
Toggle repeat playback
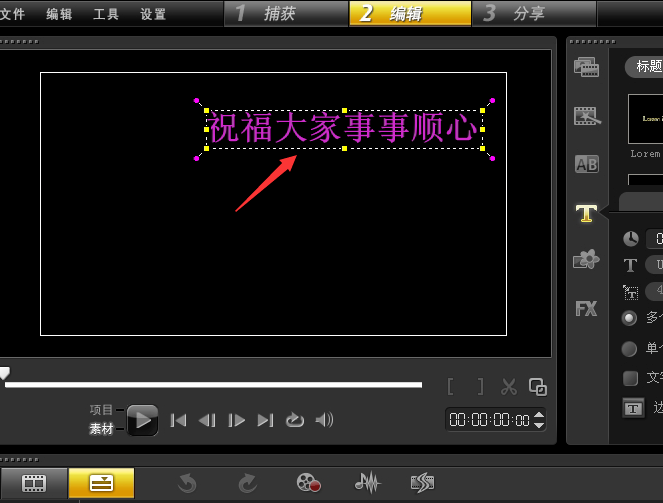(x=295, y=420)
